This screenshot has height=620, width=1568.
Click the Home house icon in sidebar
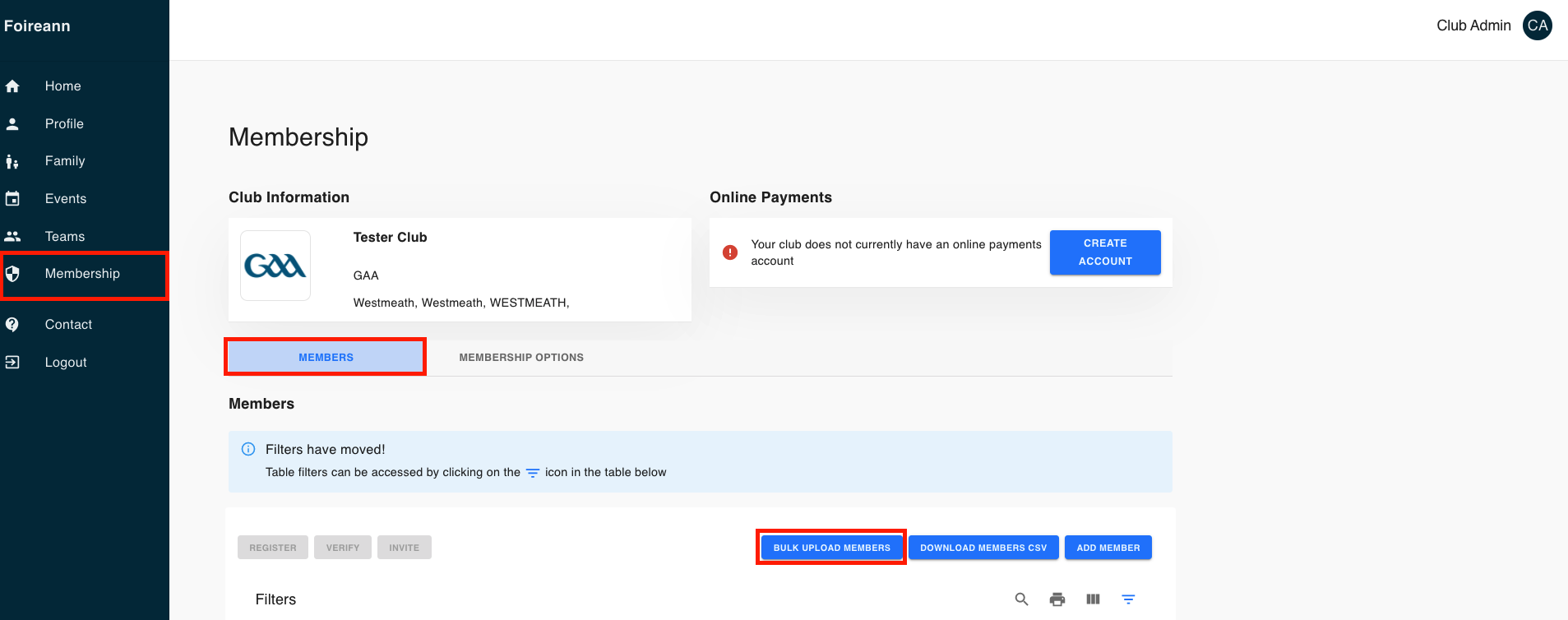click(x=12, y=86)
